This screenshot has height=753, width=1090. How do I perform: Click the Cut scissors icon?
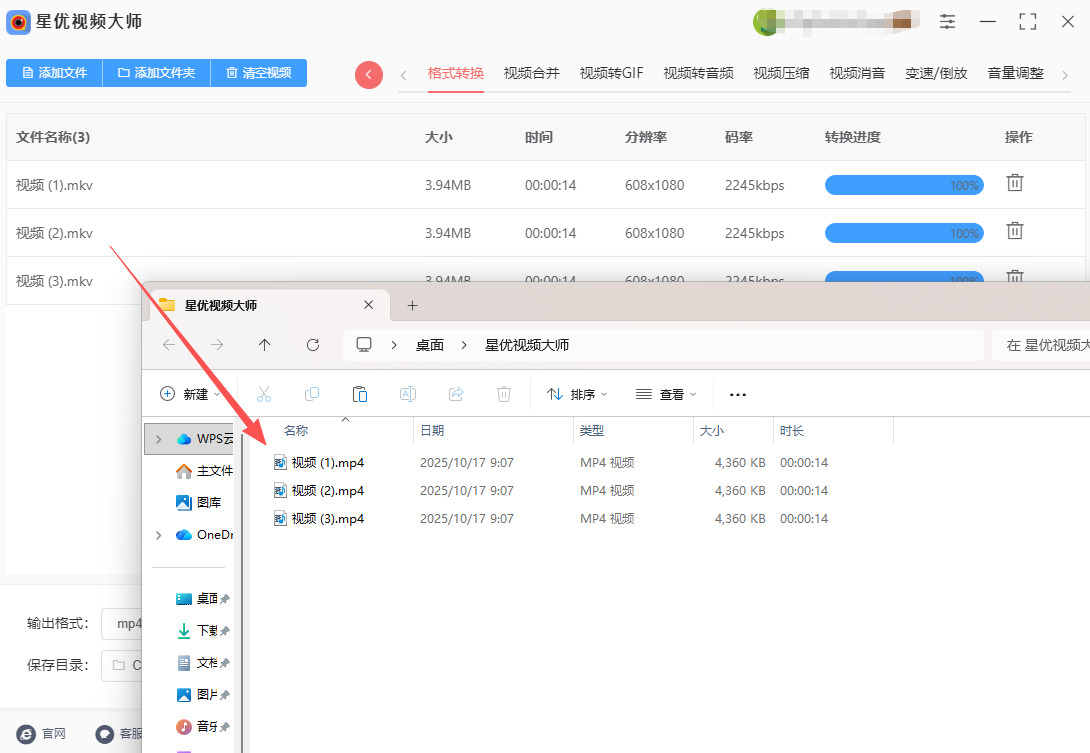(x=263, y=394)
